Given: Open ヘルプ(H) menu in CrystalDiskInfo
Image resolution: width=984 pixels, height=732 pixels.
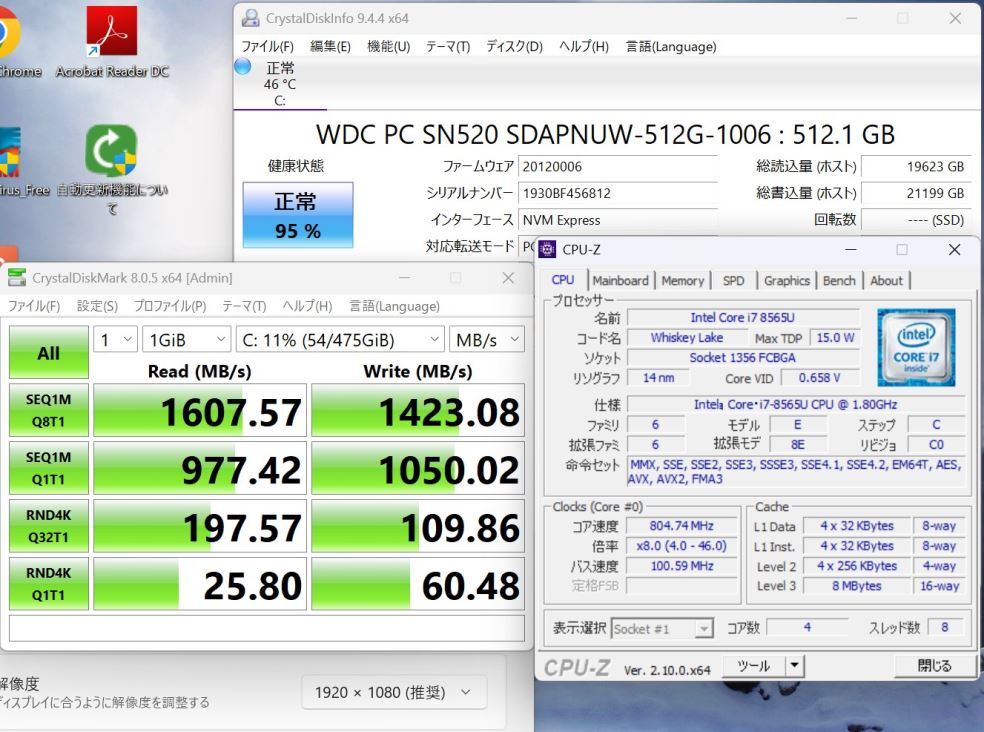Looking at the screenshot, I should tap(584, 46).
